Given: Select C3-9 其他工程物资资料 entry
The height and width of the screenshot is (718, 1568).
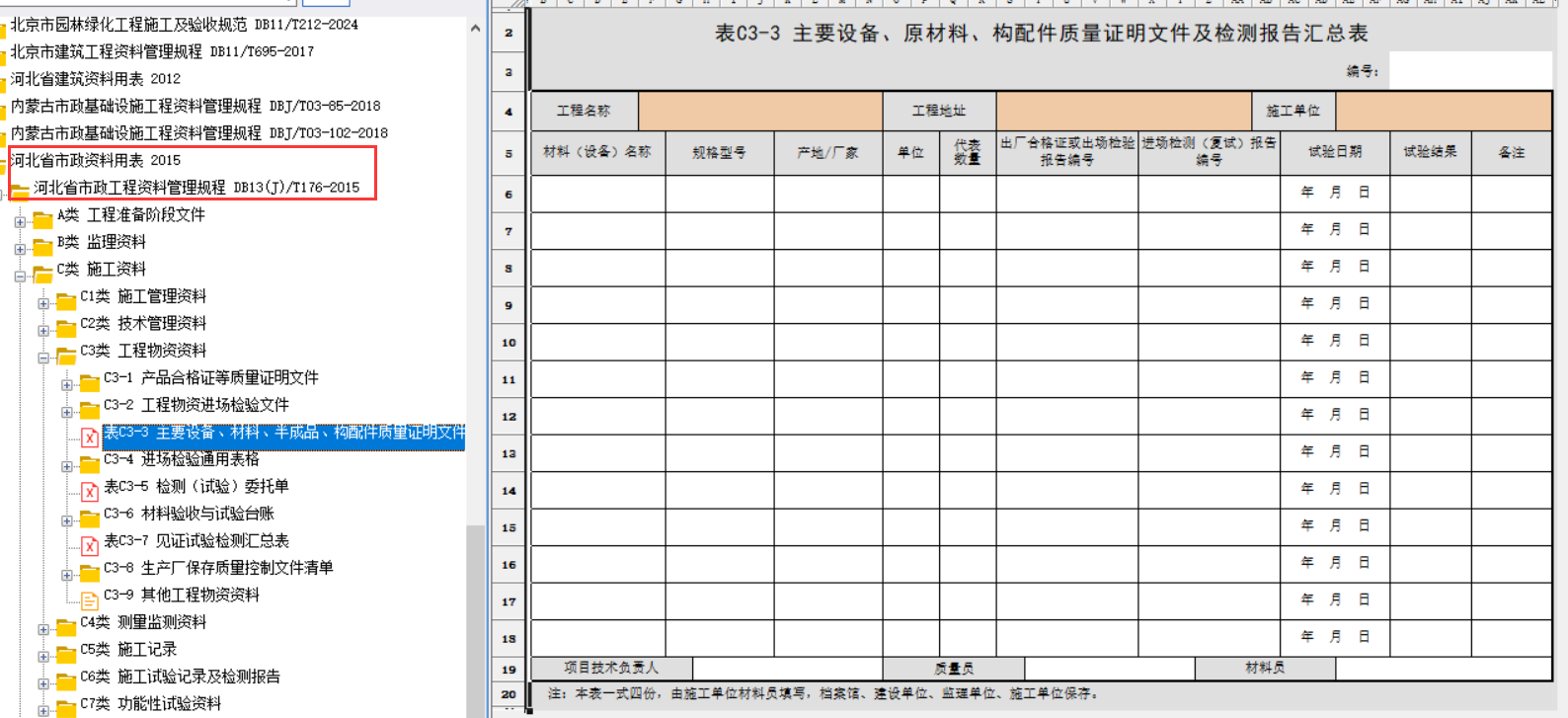Looking at the screenshot, I should (182, 596).
